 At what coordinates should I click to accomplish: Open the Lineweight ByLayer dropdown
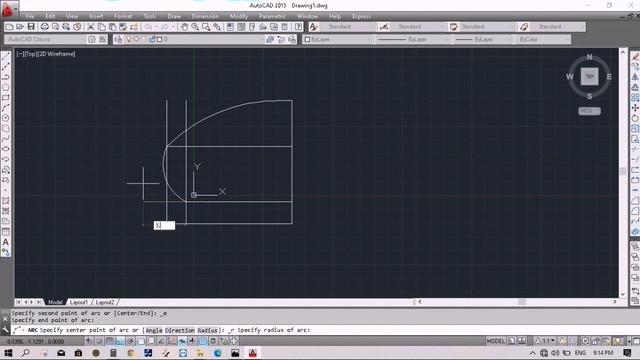483,39
